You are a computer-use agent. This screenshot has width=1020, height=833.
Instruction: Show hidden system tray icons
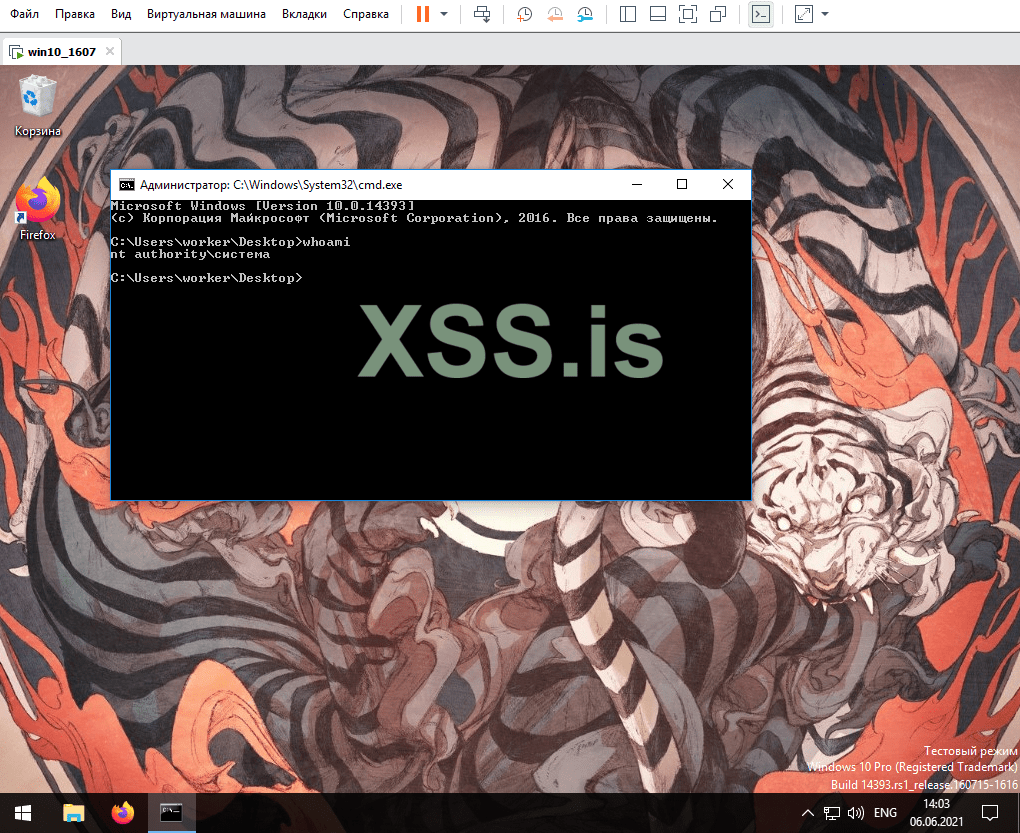[807, 813]
